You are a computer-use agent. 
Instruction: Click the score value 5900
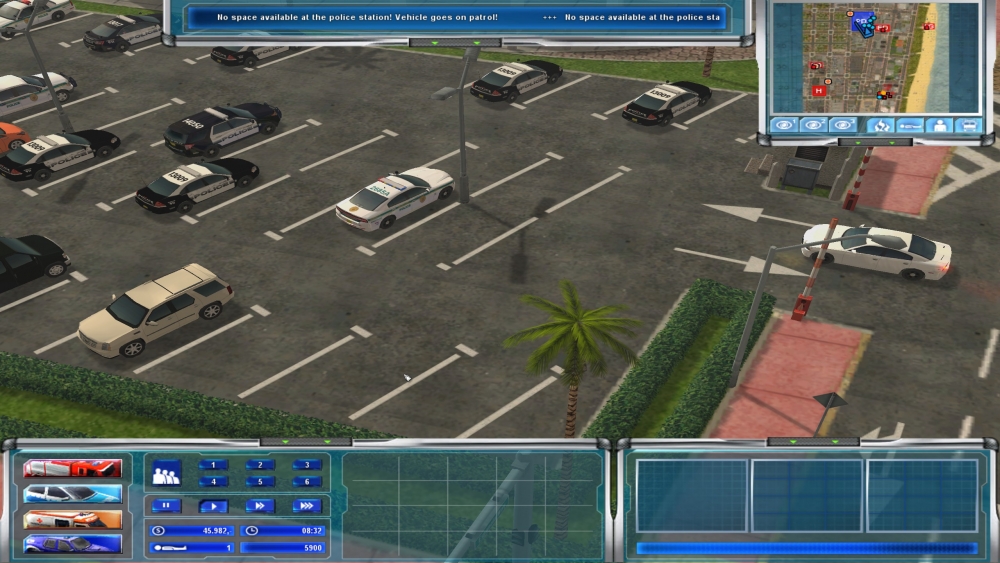283,548
